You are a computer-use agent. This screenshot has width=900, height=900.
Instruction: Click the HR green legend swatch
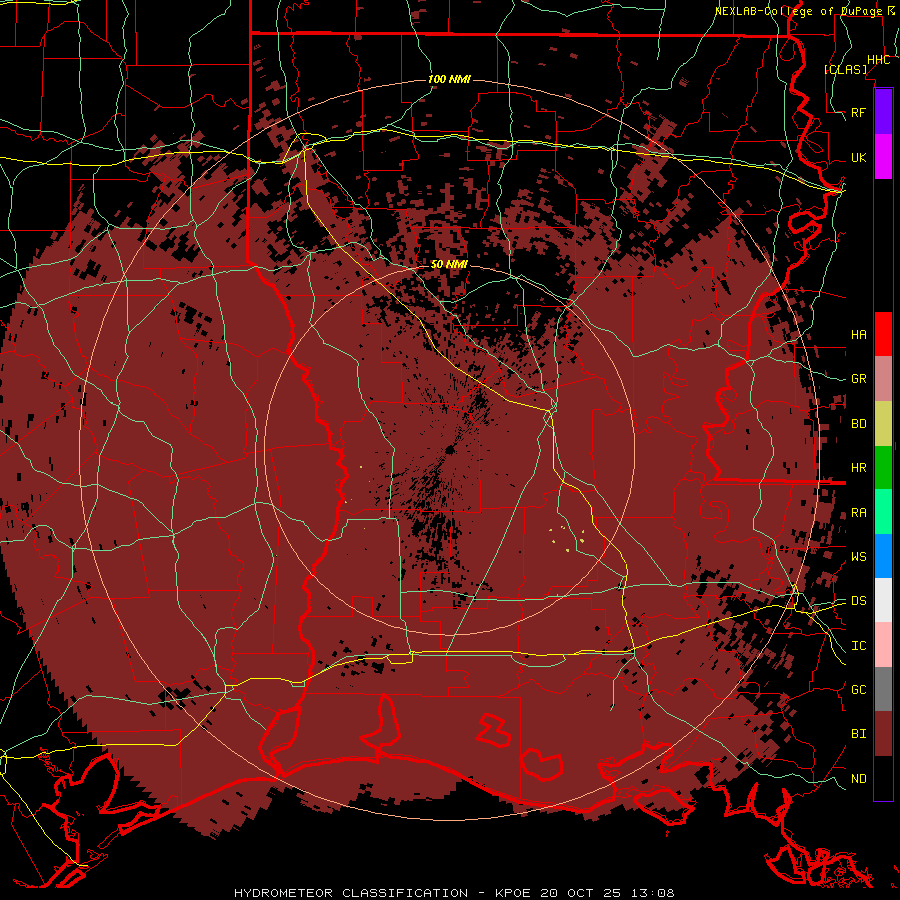(x=883, y=467)
